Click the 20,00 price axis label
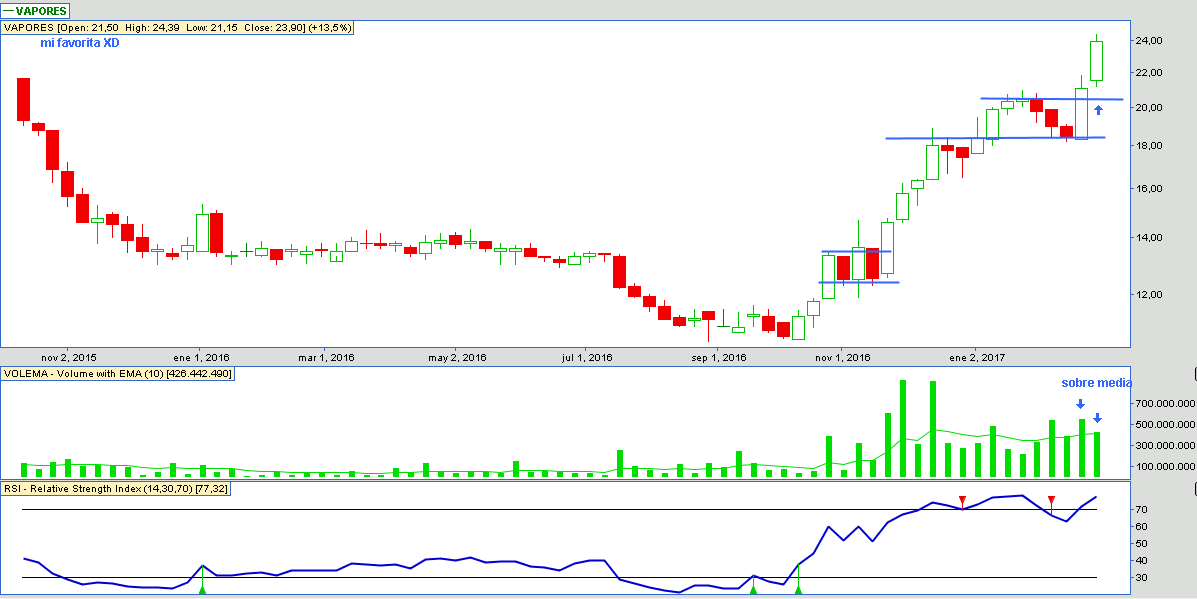Image resolution: width=1197 pixels, height=599 pixels. pyautogui.click(x=1148, y=108)
